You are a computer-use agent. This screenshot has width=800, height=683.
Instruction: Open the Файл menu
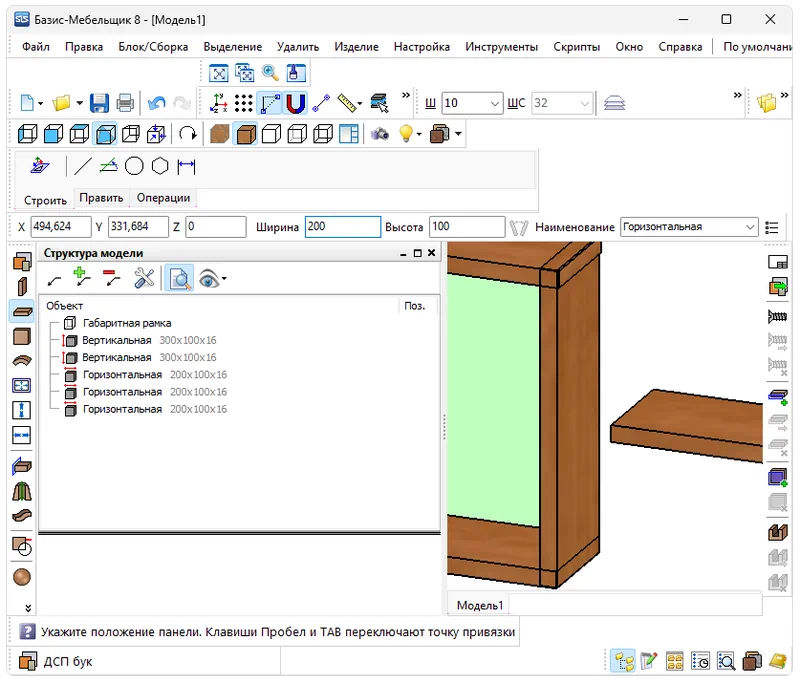pos(36,47)
